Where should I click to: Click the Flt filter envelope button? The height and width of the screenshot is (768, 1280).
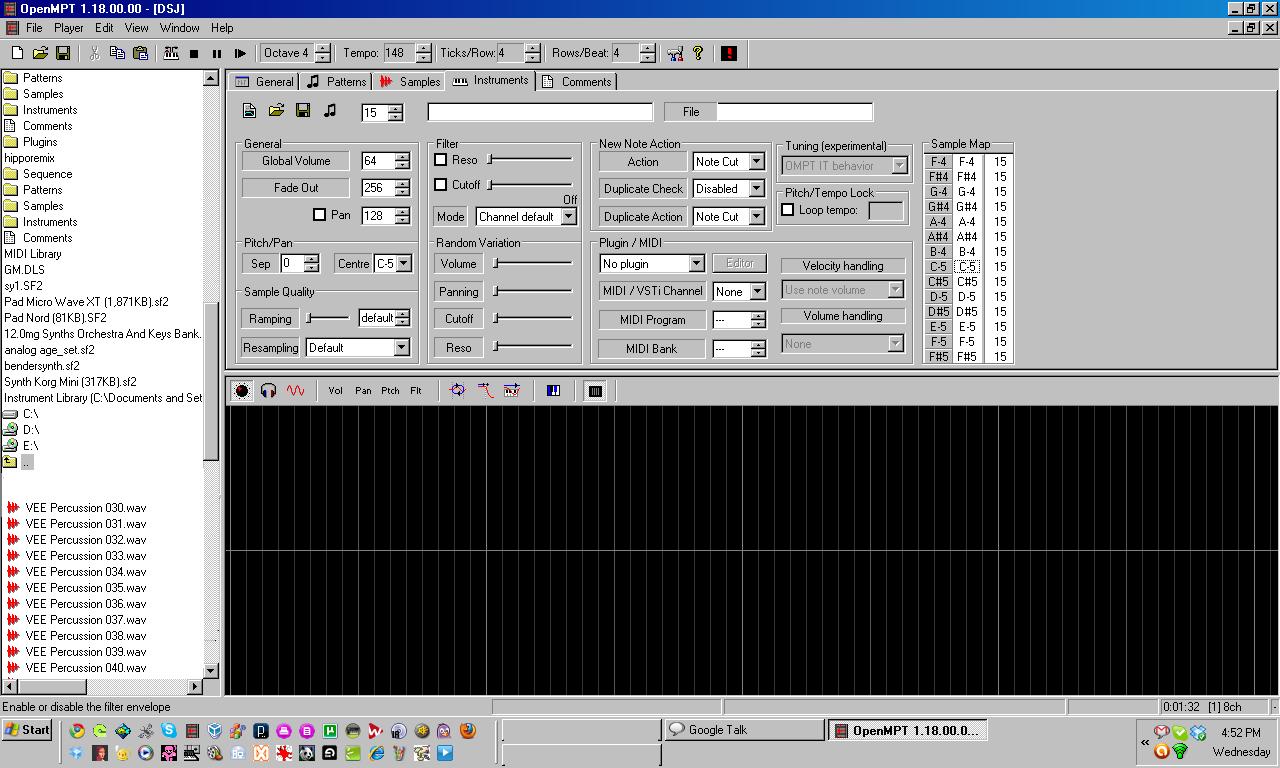tap(416, 391)
